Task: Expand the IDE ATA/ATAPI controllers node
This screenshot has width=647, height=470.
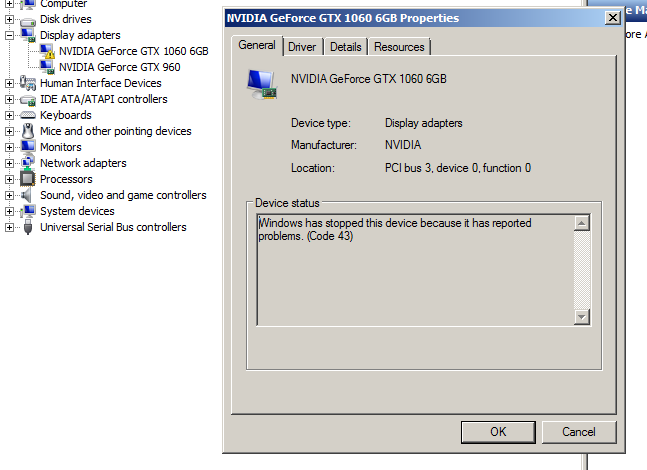Action: (x=10, y=99)
